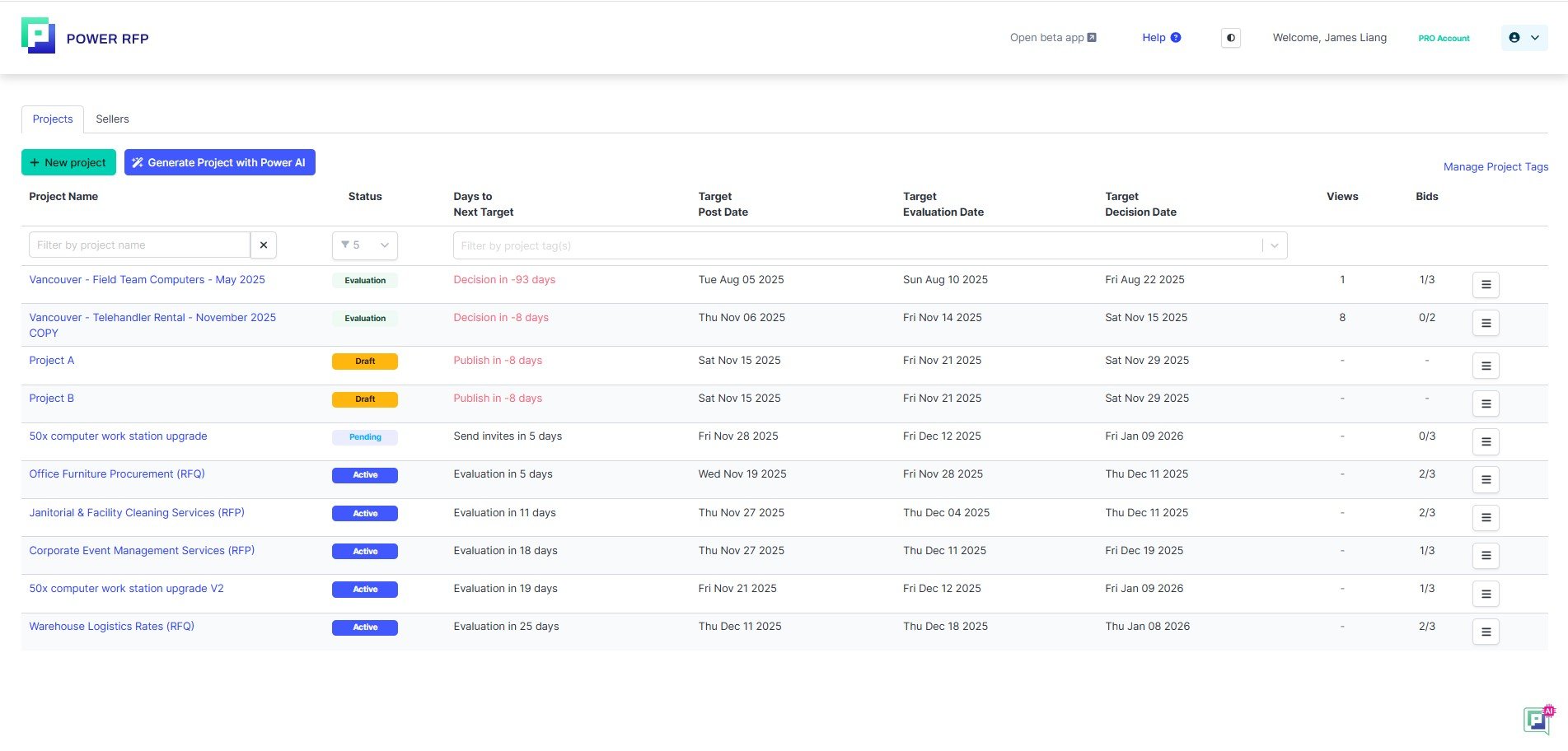Expand the project tags filter dropdown
Viewport: 1568px width, 751px height.
click(x=1274, y=245)
